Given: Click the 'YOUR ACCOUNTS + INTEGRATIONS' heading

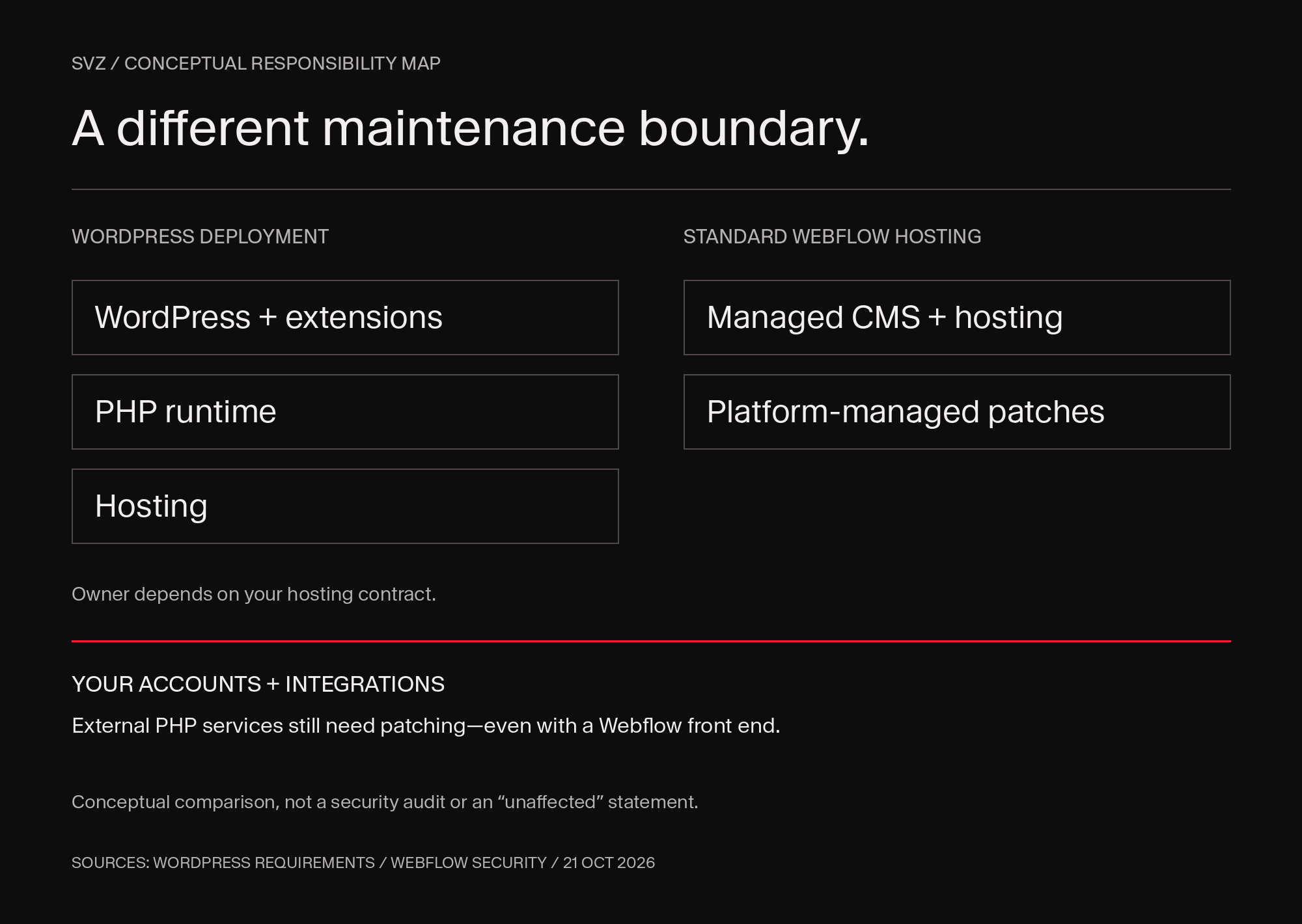Looking at the screenshot, I should click(258, 684).
